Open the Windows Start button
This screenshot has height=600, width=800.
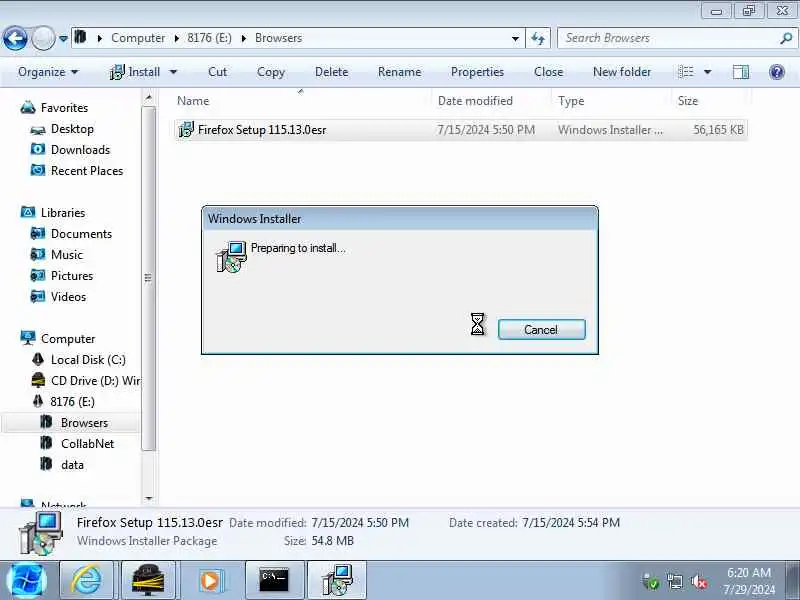pos(27,581)
